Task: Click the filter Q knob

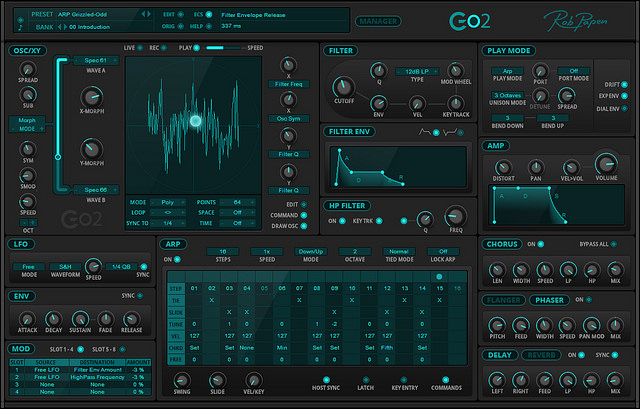Action: (378, 71)
